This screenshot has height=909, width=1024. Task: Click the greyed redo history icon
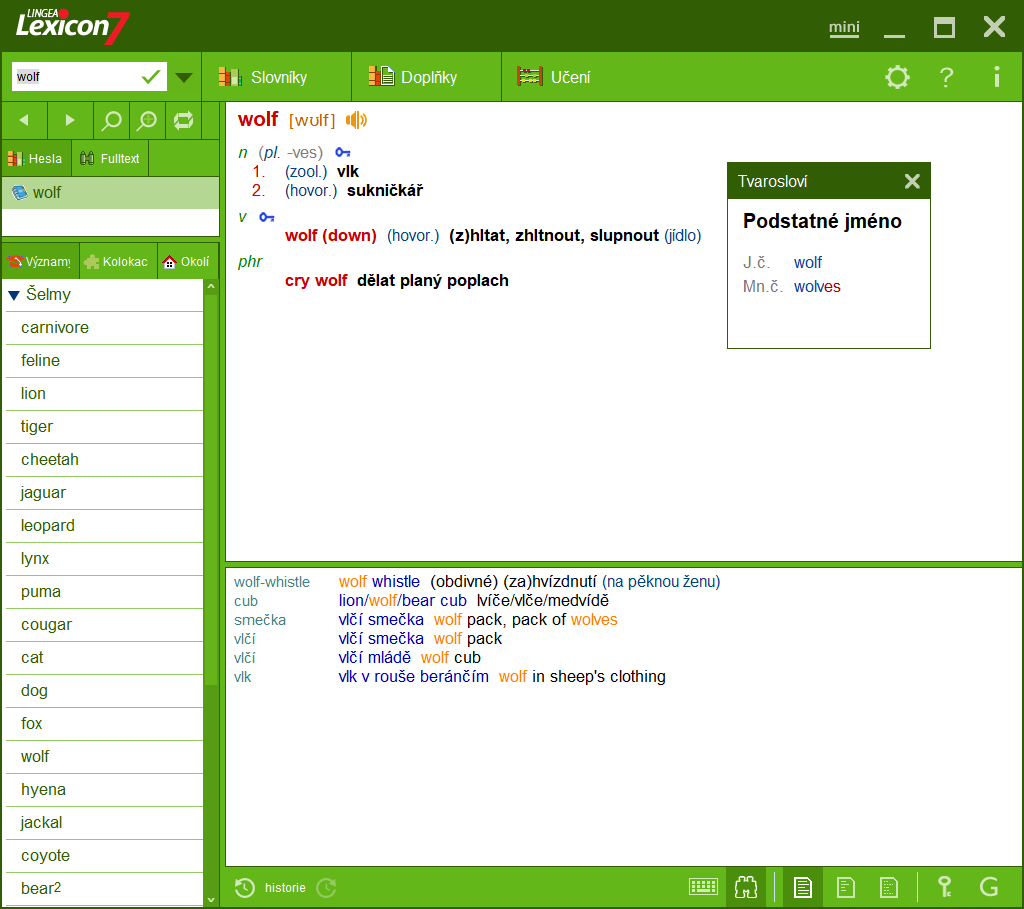point(326,887)
